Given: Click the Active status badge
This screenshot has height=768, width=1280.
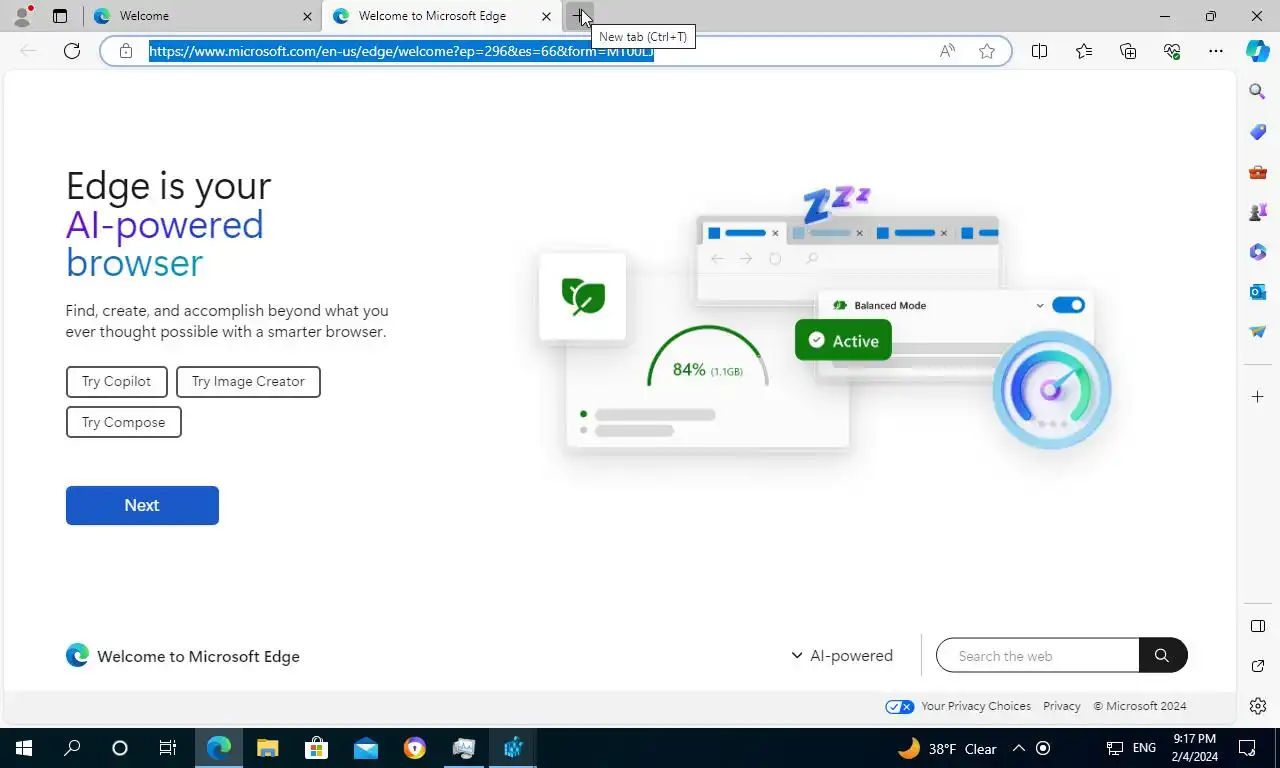Looking at the screenshot, I should [x=843, y=340].
